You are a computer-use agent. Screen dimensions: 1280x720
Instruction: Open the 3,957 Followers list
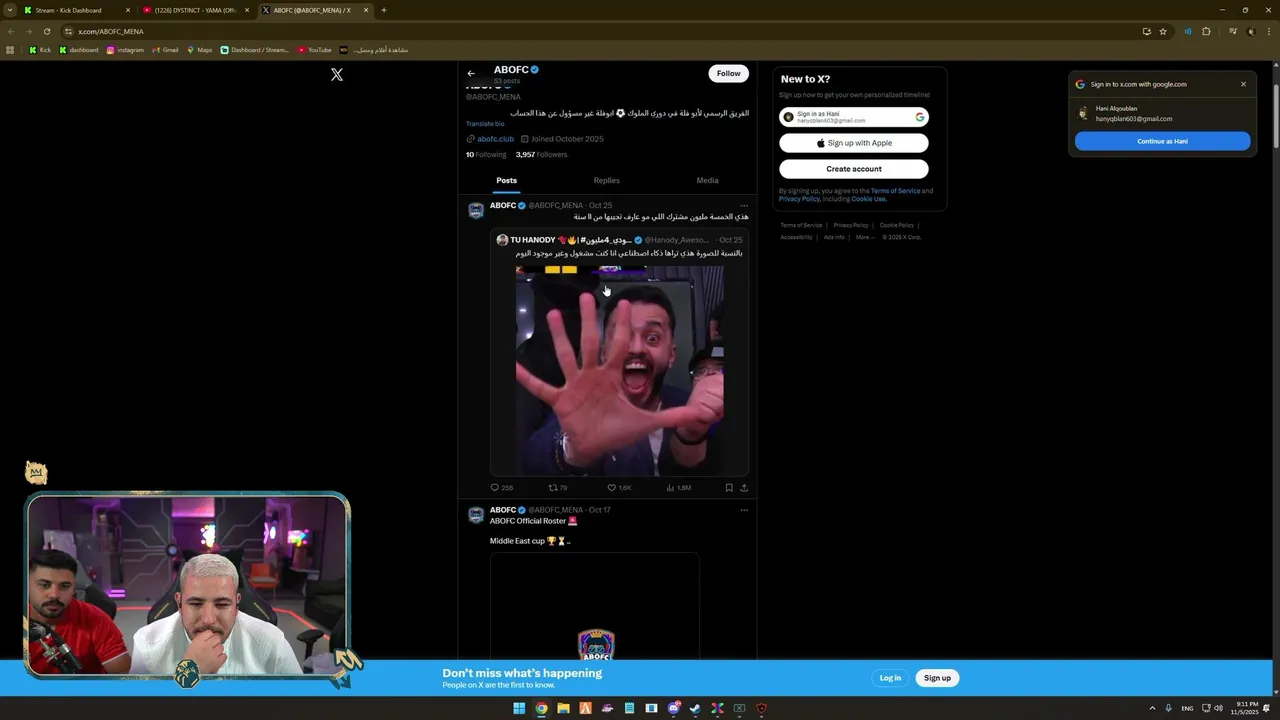pos(541,155)
